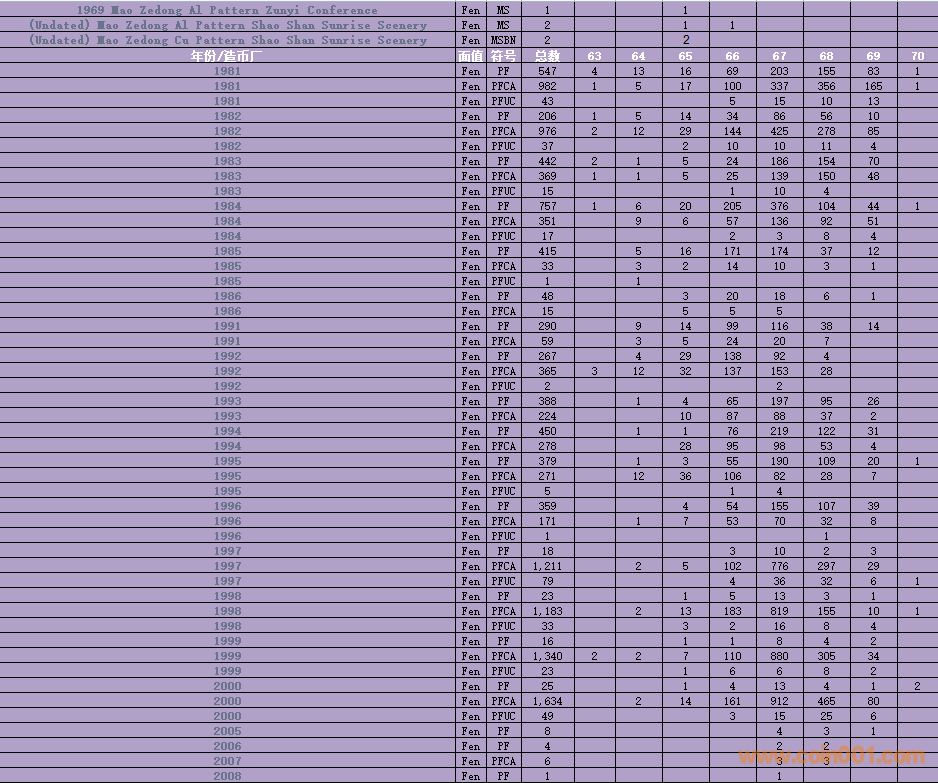Click the 1,634 total cell for 2000 PFCA
938x783 pixels.
pyautogui.click(x=547, y=701)
